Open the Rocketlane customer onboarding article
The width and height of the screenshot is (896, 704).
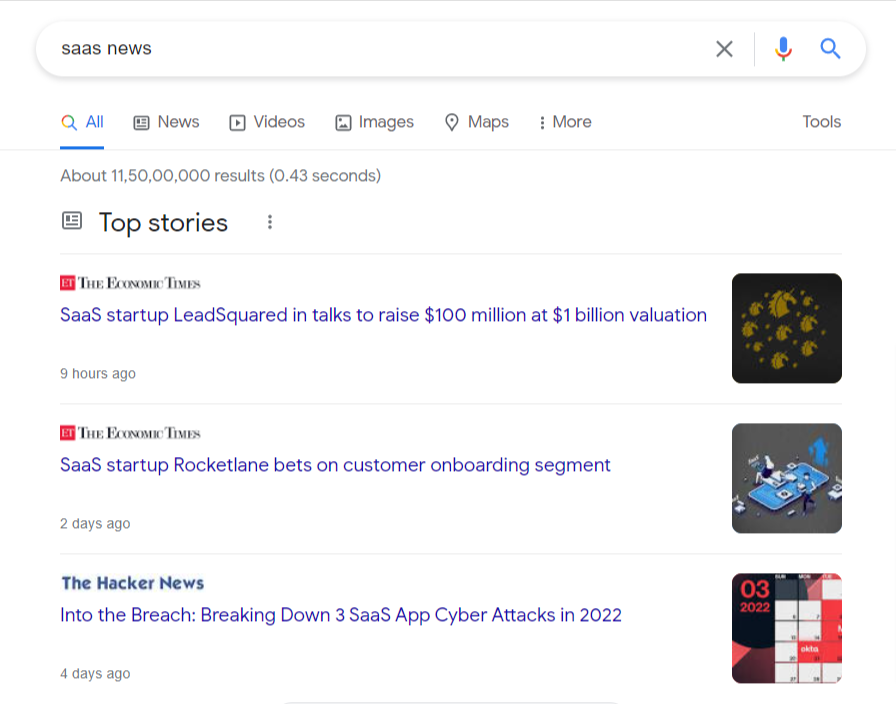(335, 465)
